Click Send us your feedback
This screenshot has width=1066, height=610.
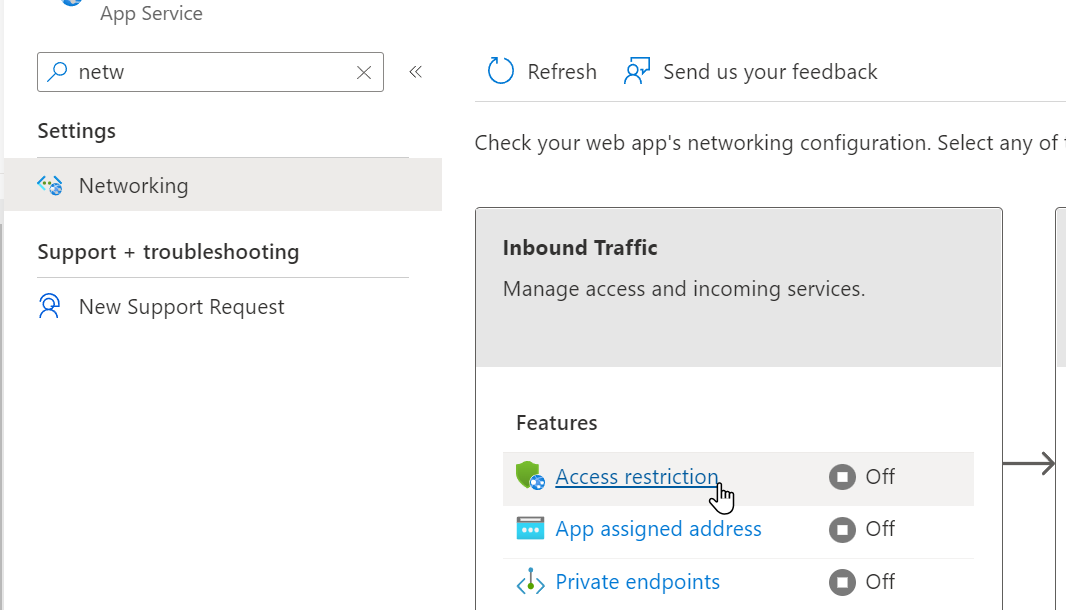770,71
